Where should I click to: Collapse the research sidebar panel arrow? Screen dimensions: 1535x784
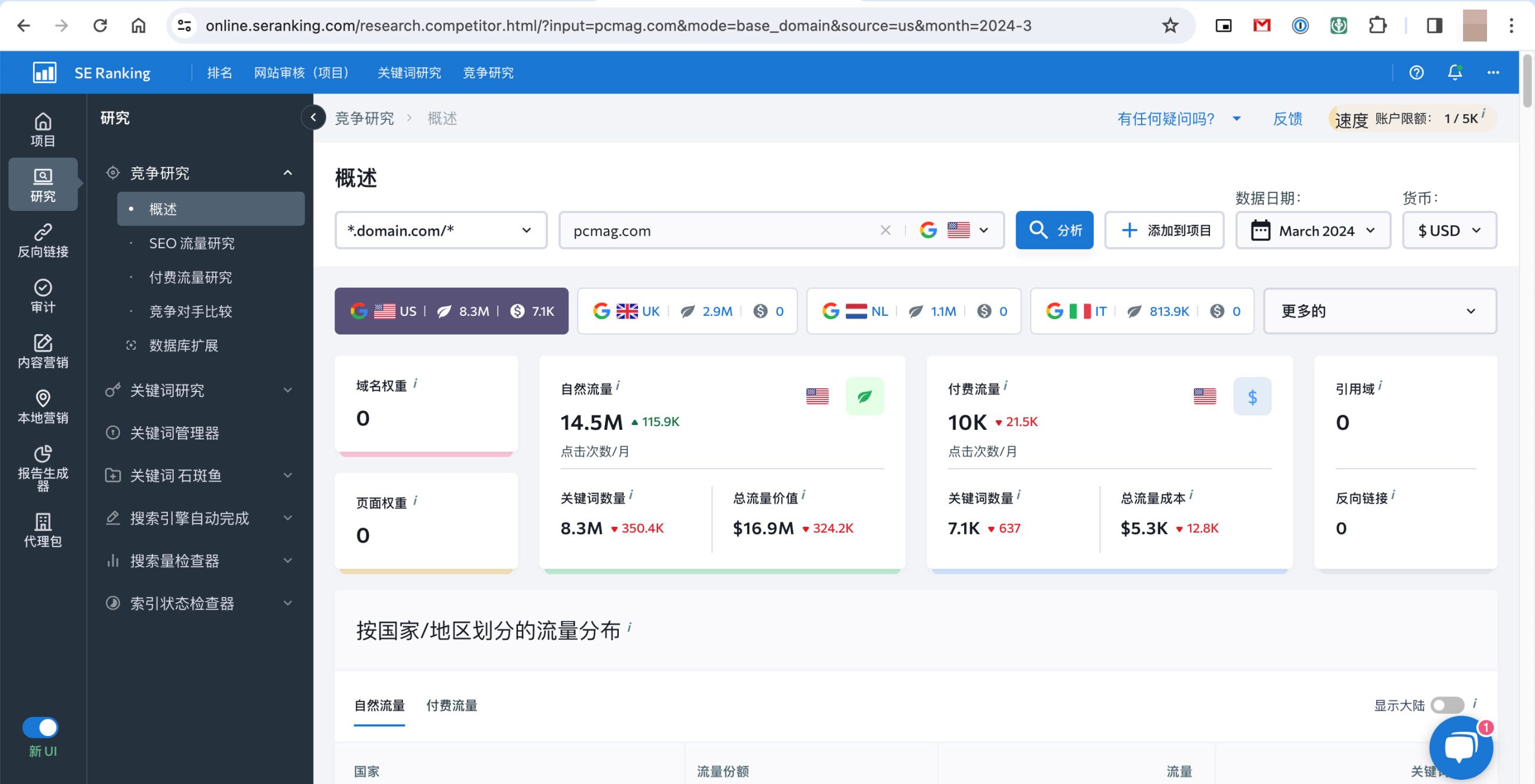[x=313, y=117]
